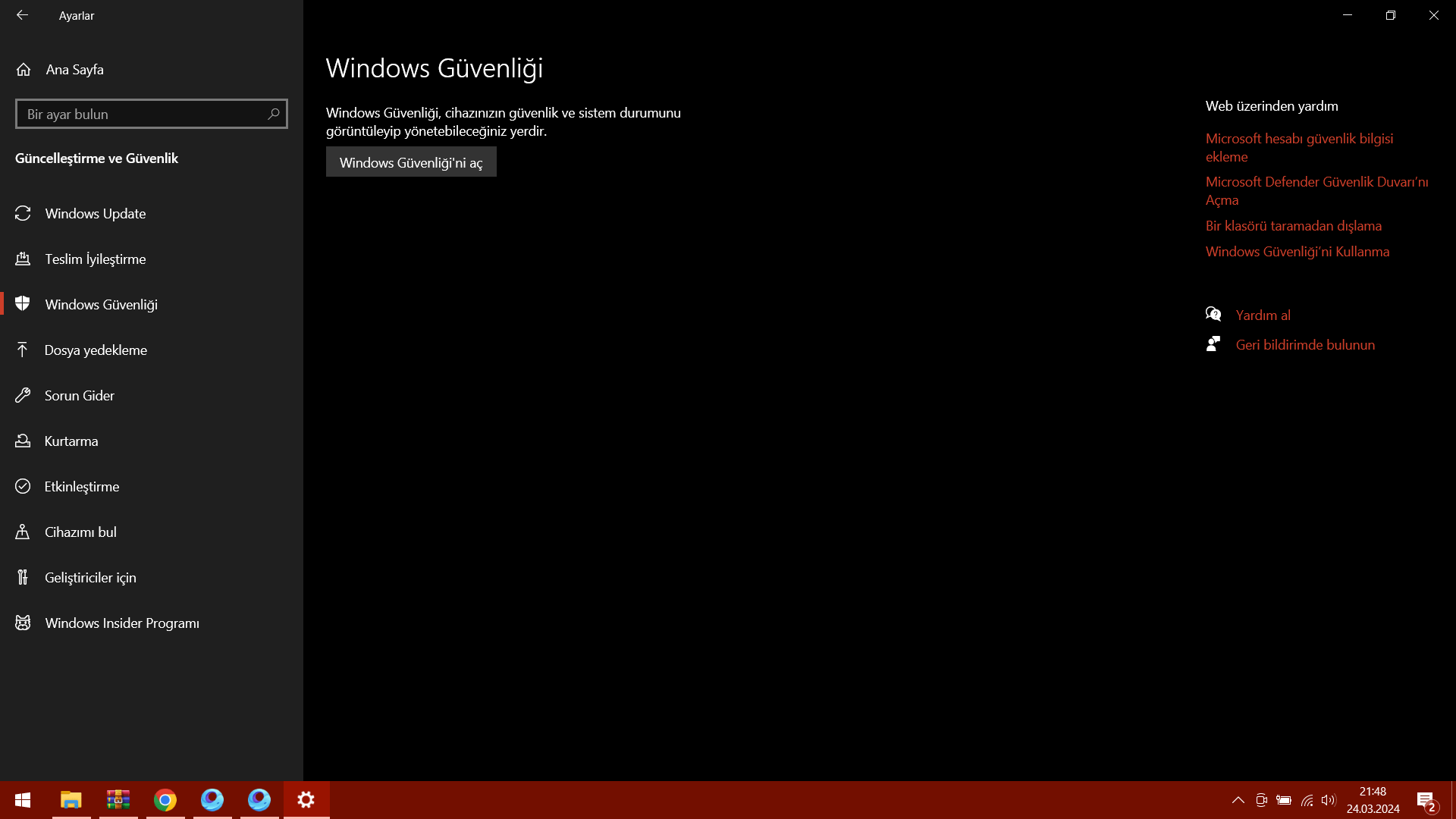Click the feedback person icon
Screen dimensions: 1456x819
tap(1213, 344)
